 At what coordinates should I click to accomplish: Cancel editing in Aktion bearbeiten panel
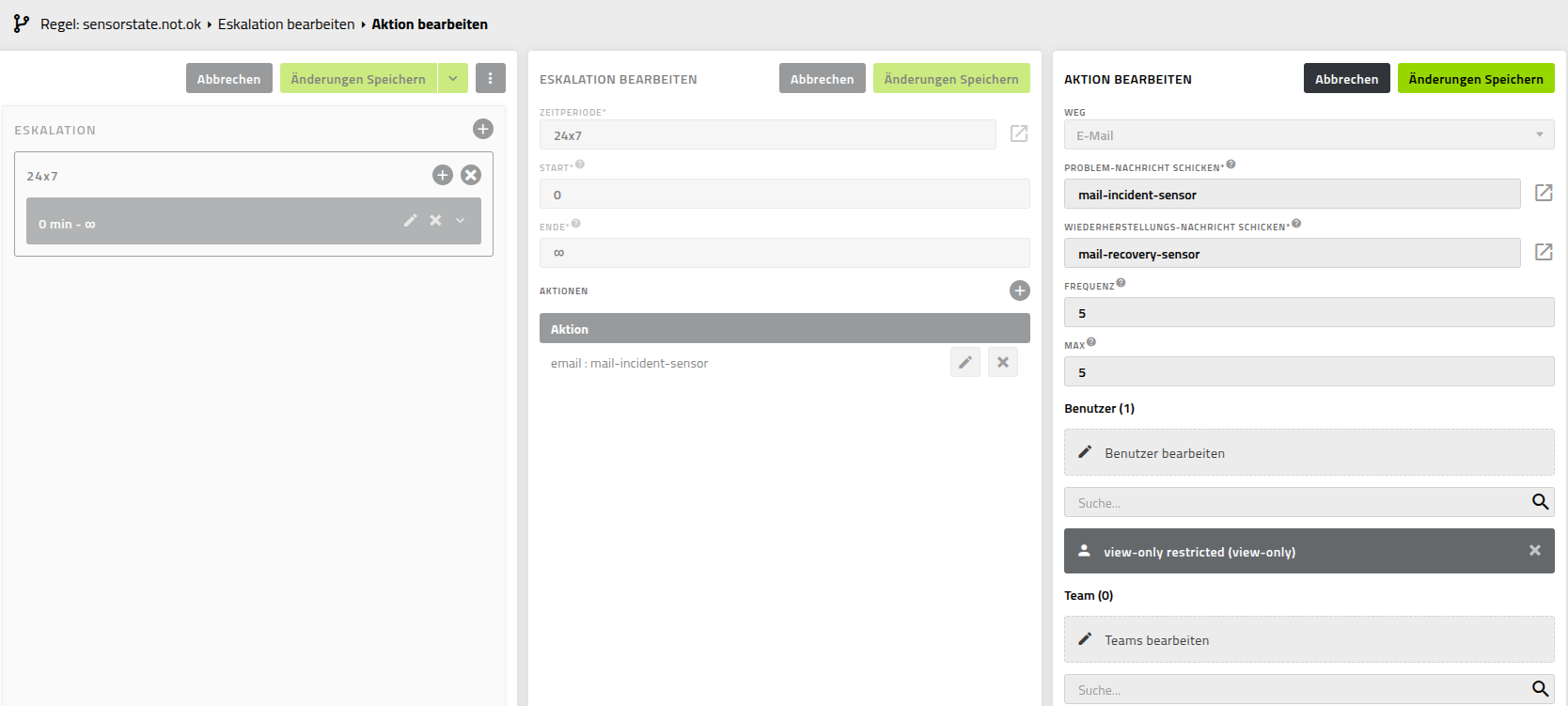click(1346, 79)
